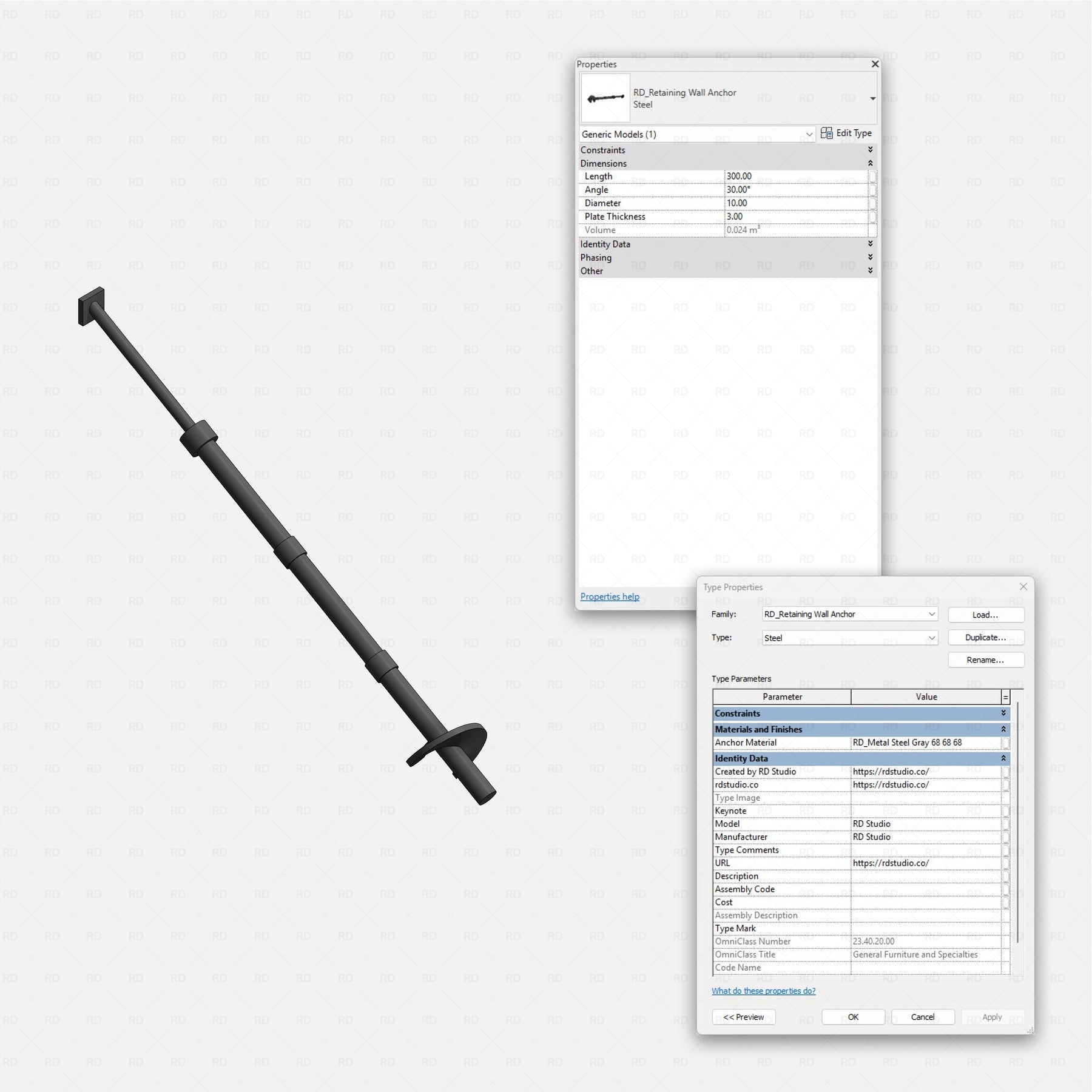
Task: Close the Properties palette
Action: tap(875, 64)
